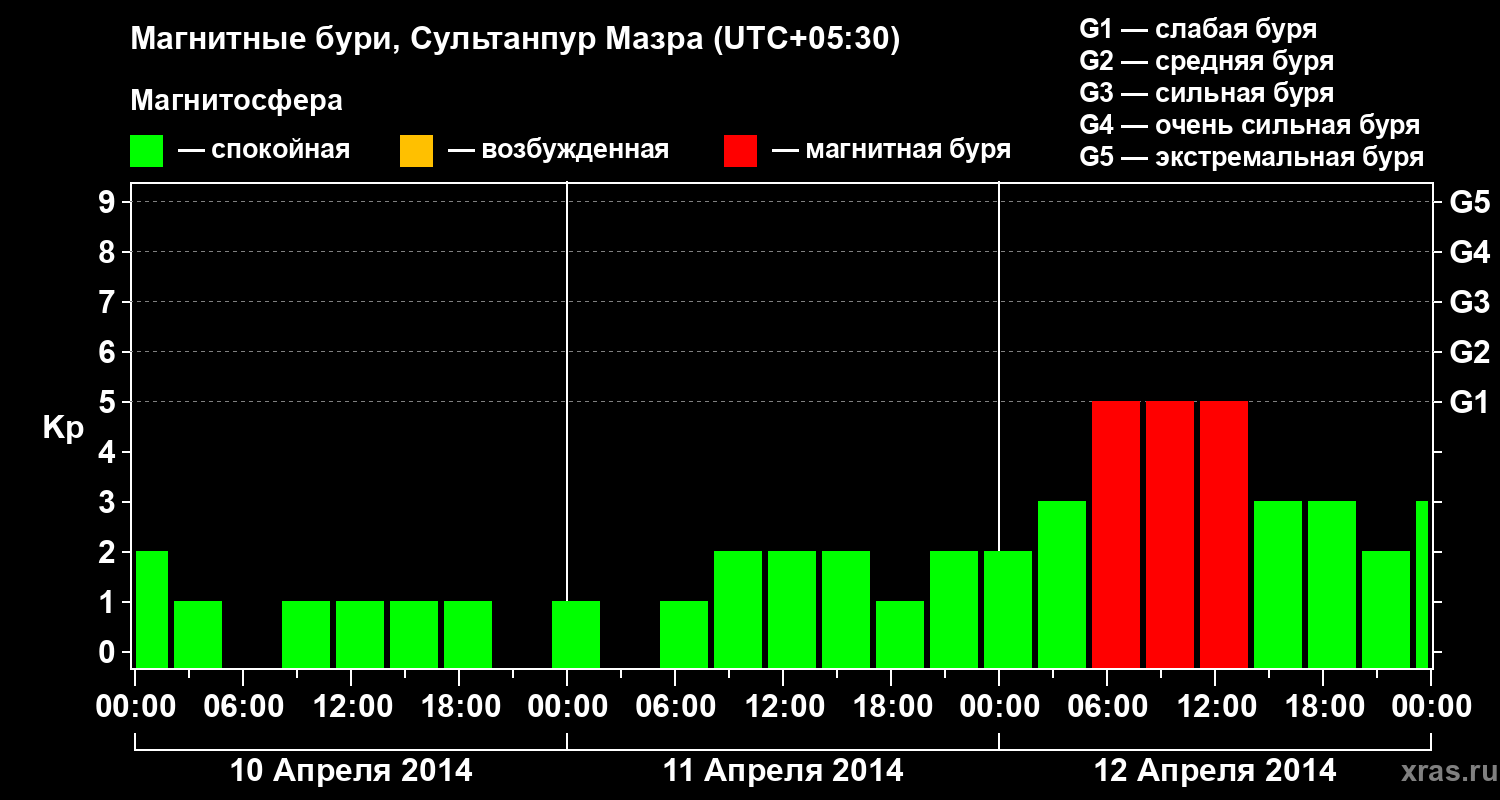Click the '11 Апреля 2014' date label
Image resolution: width=1500 pixels, height=800 pixels.
(x=783, y=771)
